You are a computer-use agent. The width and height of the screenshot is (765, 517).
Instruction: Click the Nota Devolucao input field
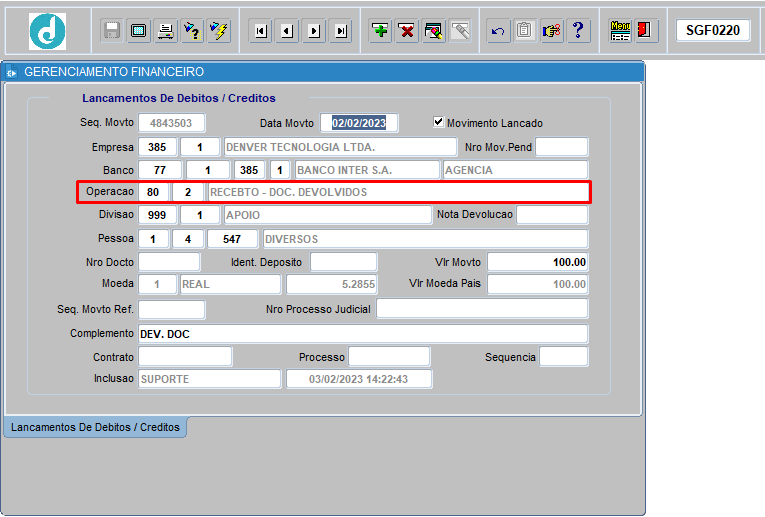click(552, 215)
